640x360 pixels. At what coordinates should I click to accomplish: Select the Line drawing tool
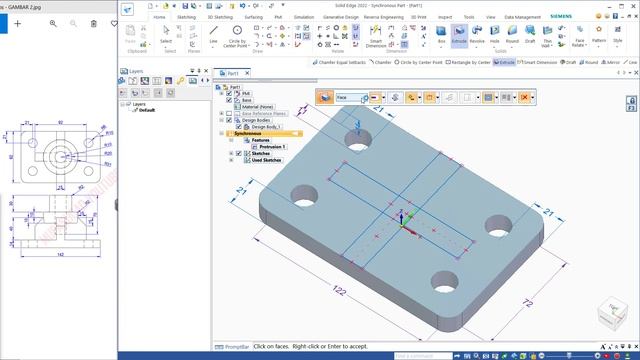(x=213, y=35)
